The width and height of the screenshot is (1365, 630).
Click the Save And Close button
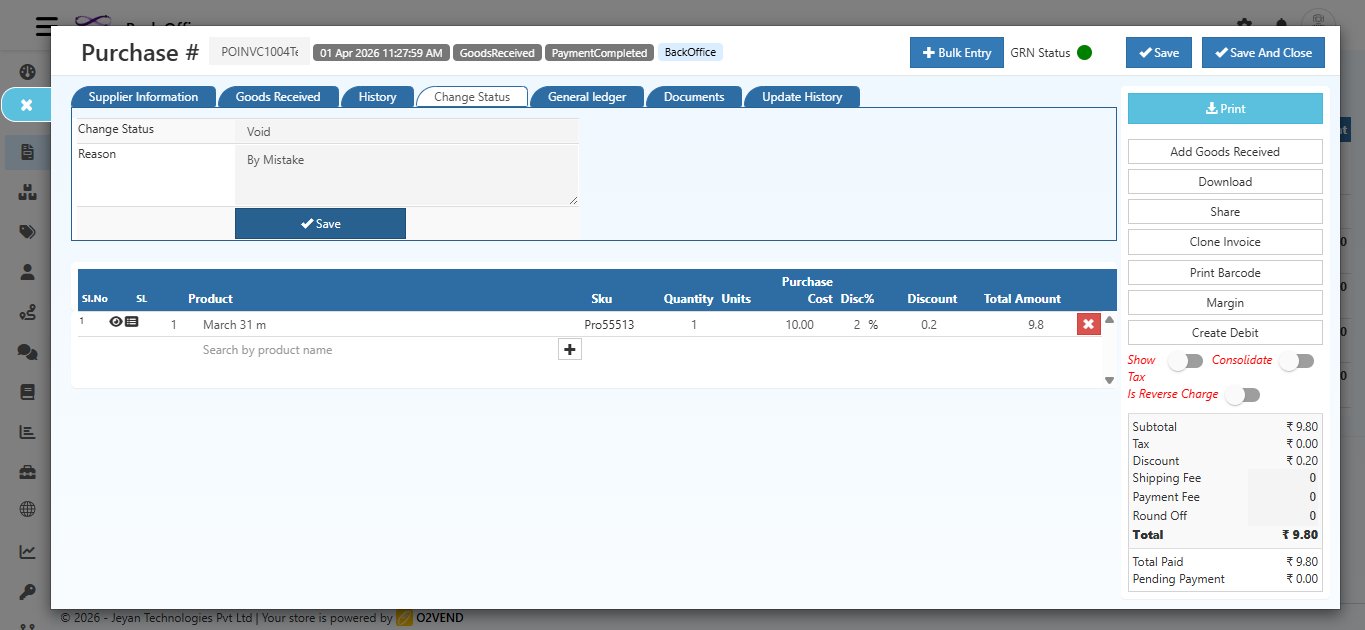pyautogui.click(x=1262, y=53)
